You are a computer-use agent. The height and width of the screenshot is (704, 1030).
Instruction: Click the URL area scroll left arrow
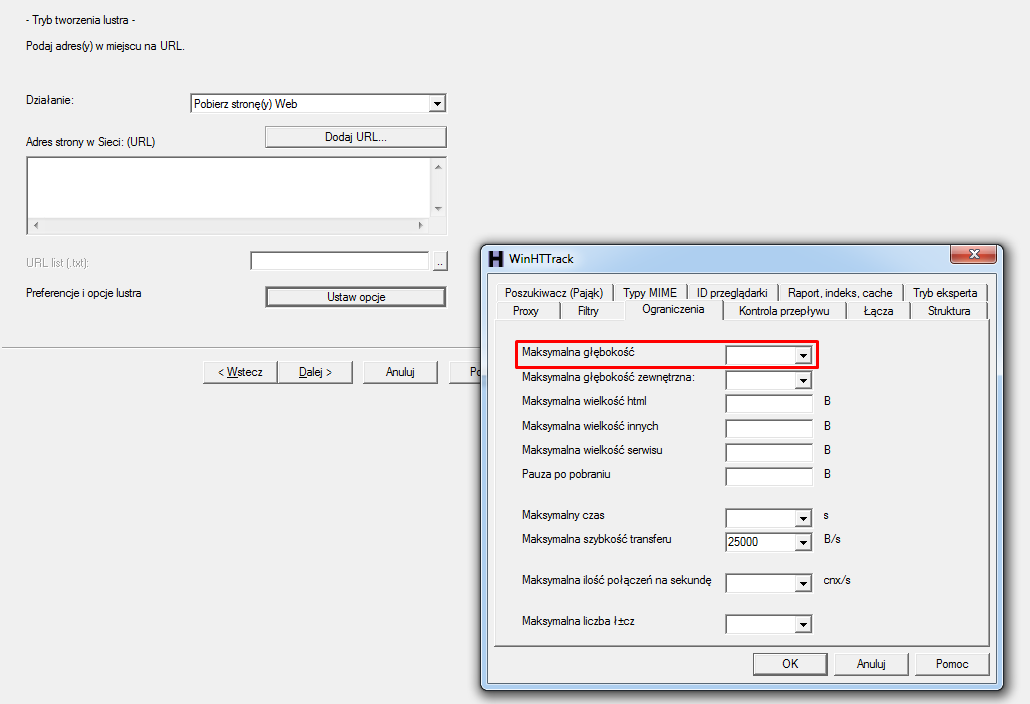click(x=35, y=225)
